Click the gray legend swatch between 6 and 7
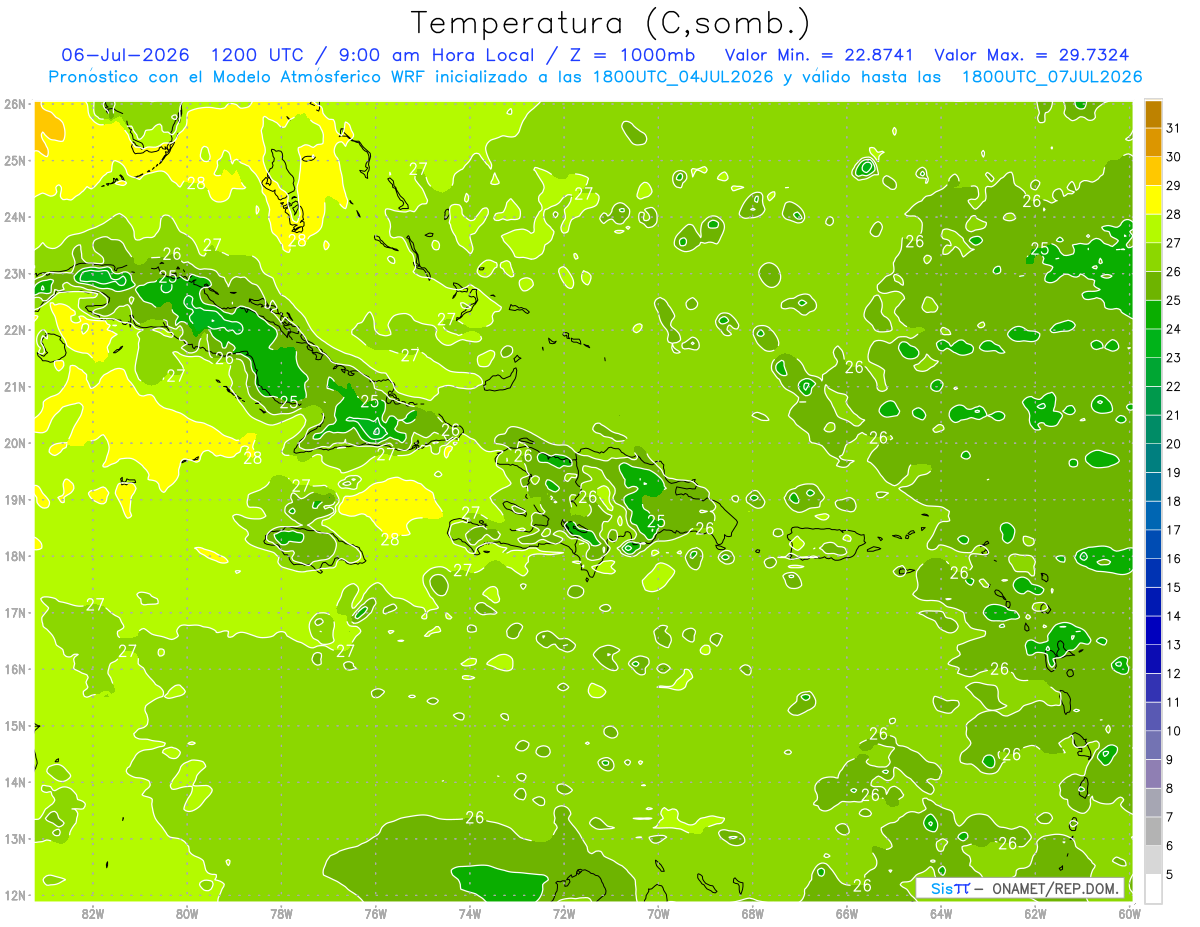Image resolution: width=1200 pixels, height=927 pixels. (1153, 831)
